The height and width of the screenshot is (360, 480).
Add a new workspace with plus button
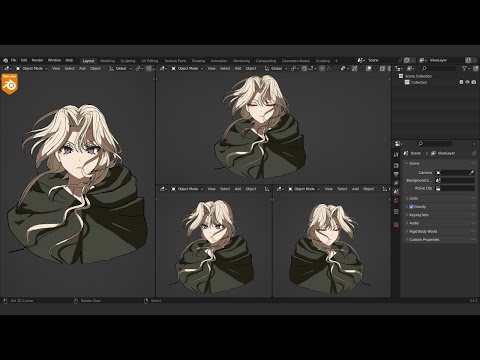tap(336, 61)
